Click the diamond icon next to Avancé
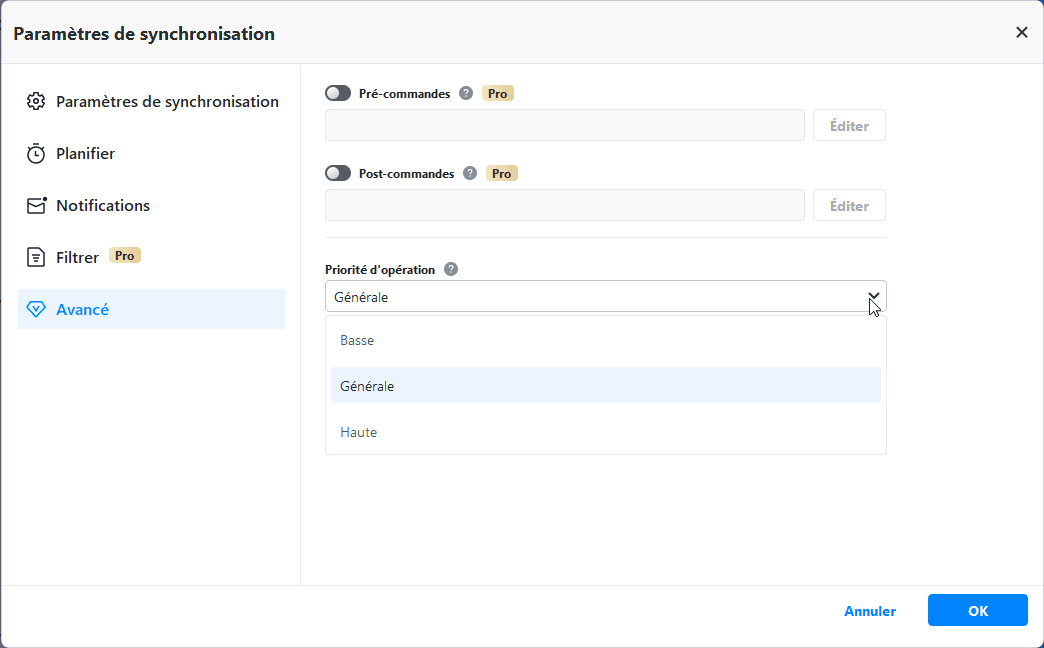The height and width of the screenshot is (648, 1044). pyautogui.click(x=36, y=310)
